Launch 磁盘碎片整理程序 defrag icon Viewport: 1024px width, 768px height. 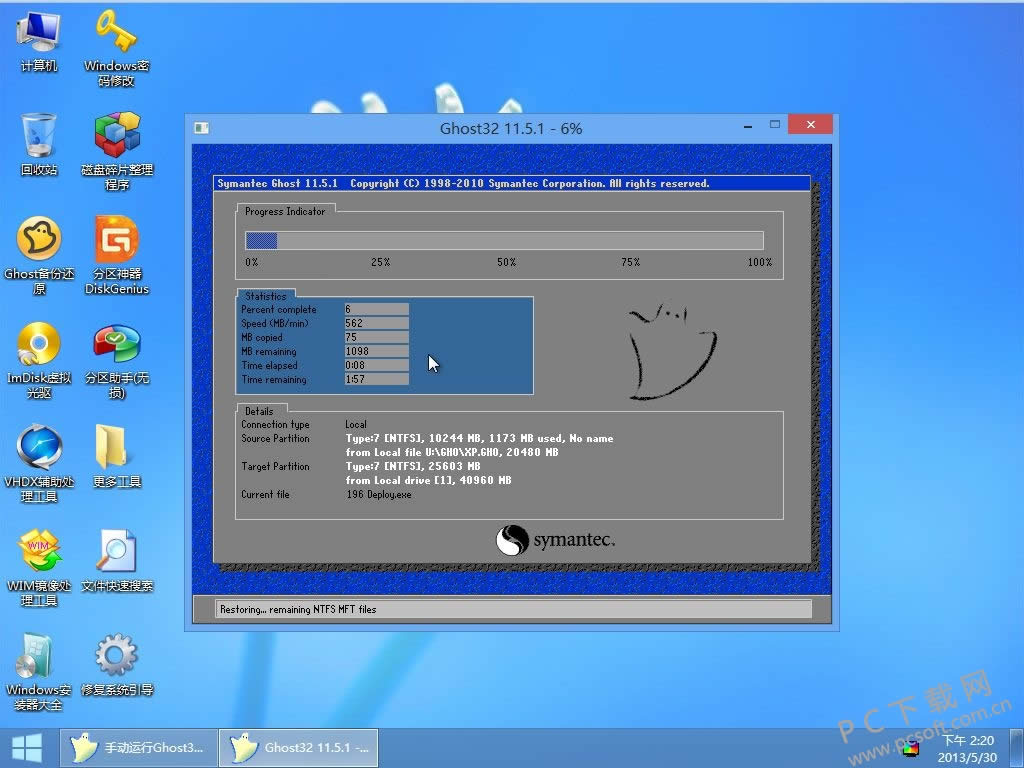[116, 137]
